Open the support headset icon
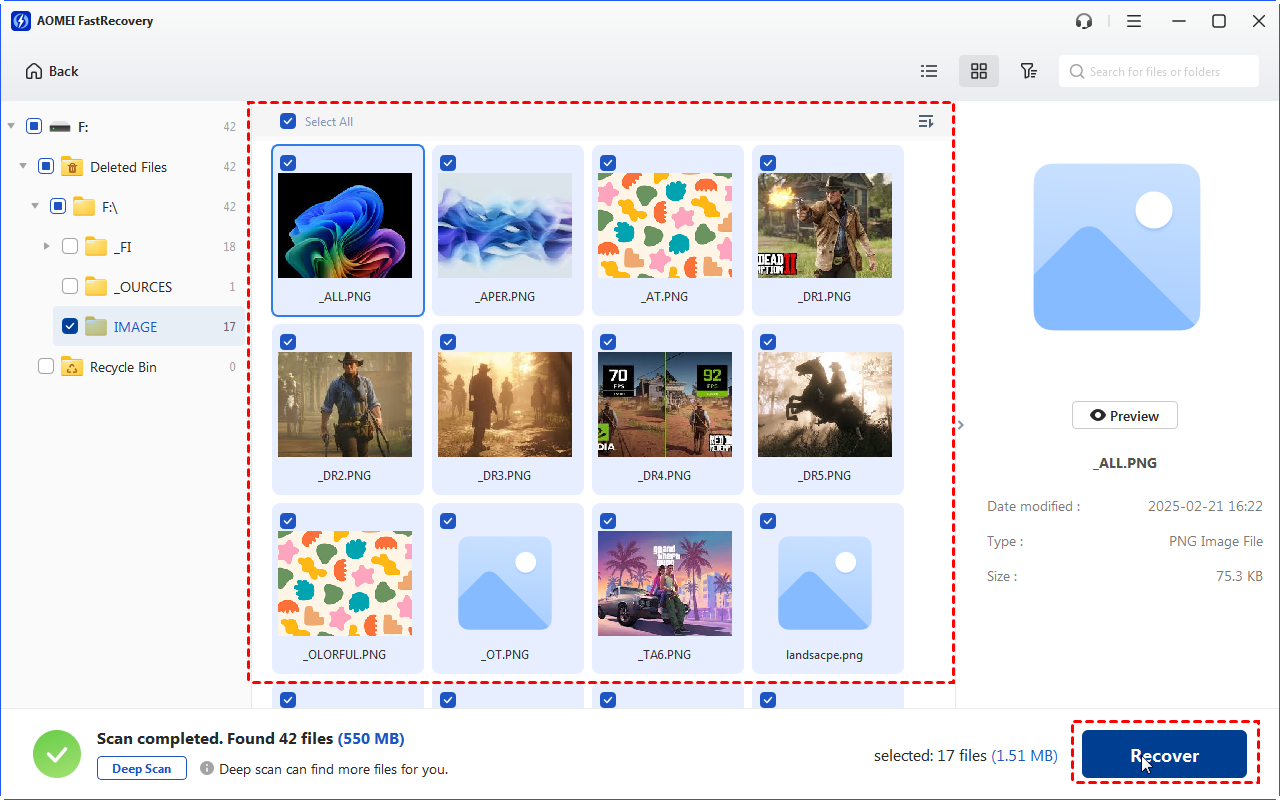 pos(1084,21)
